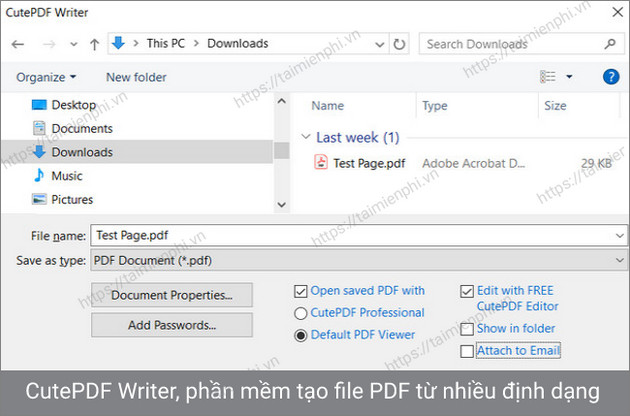Click the navigation pane scroll down arrow
The height and width of the screenshot is (416, 630).
coord(282,205)
